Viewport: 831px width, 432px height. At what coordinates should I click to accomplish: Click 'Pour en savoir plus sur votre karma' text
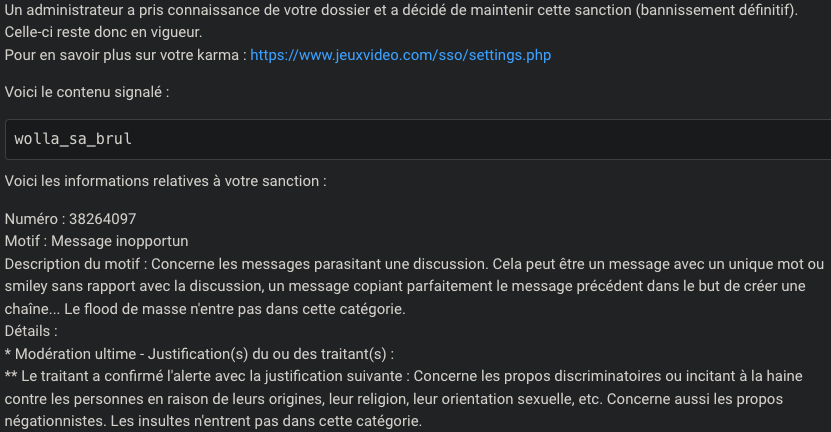pyautogui.click(x=120, y=55)
